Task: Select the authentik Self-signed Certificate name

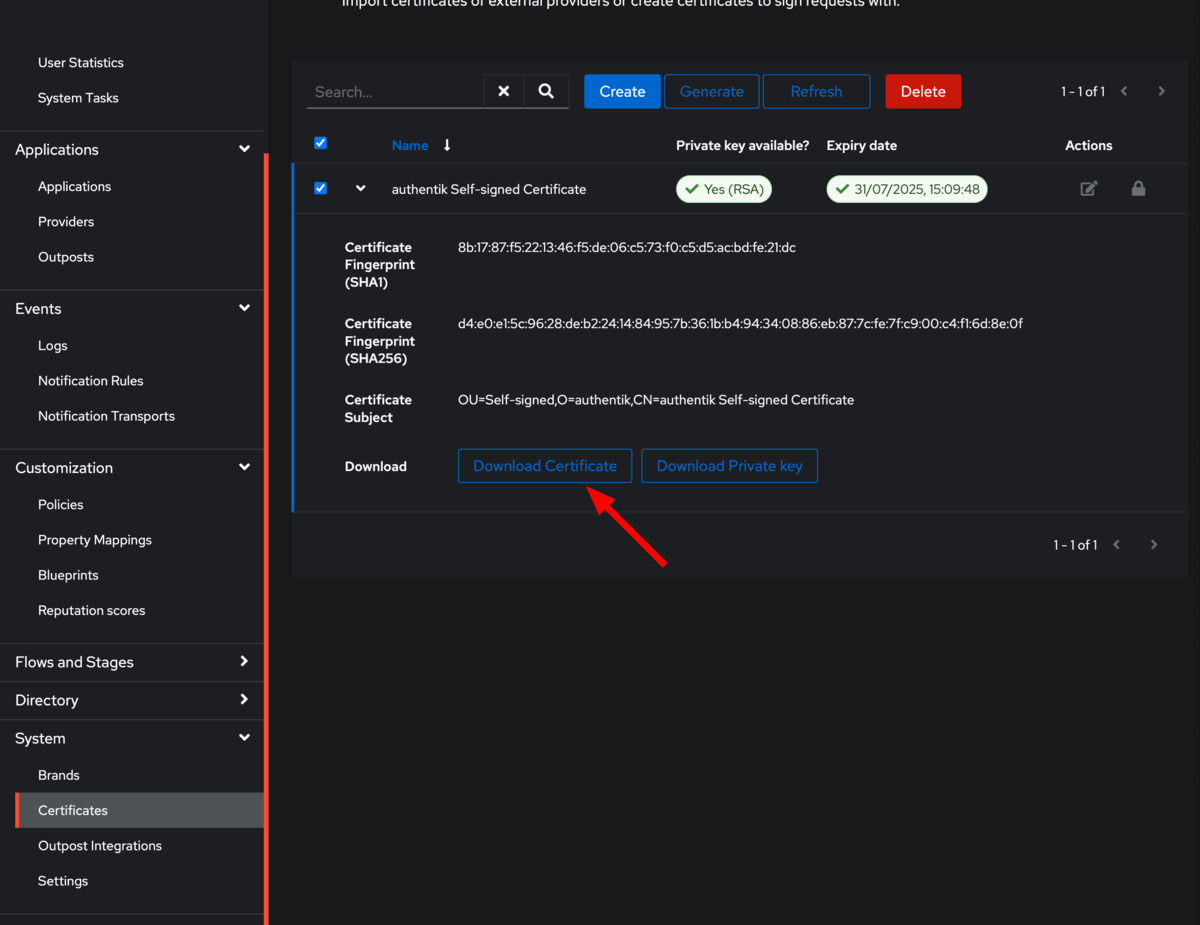Action: [x=489, y=189]
